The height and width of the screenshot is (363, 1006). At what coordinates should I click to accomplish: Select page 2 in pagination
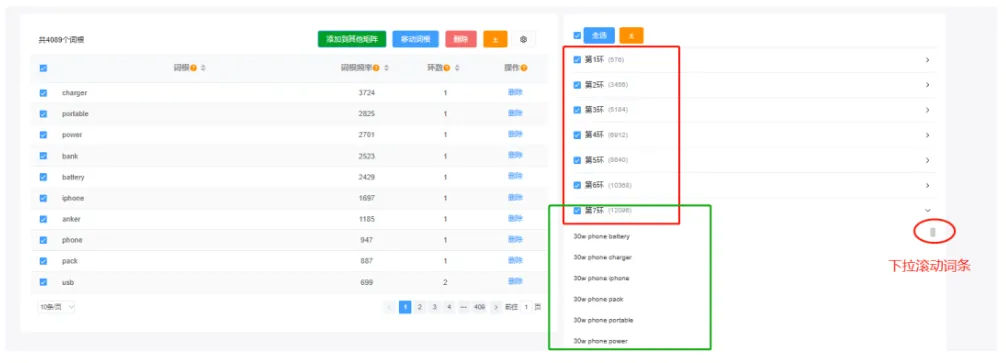[420, 307]
